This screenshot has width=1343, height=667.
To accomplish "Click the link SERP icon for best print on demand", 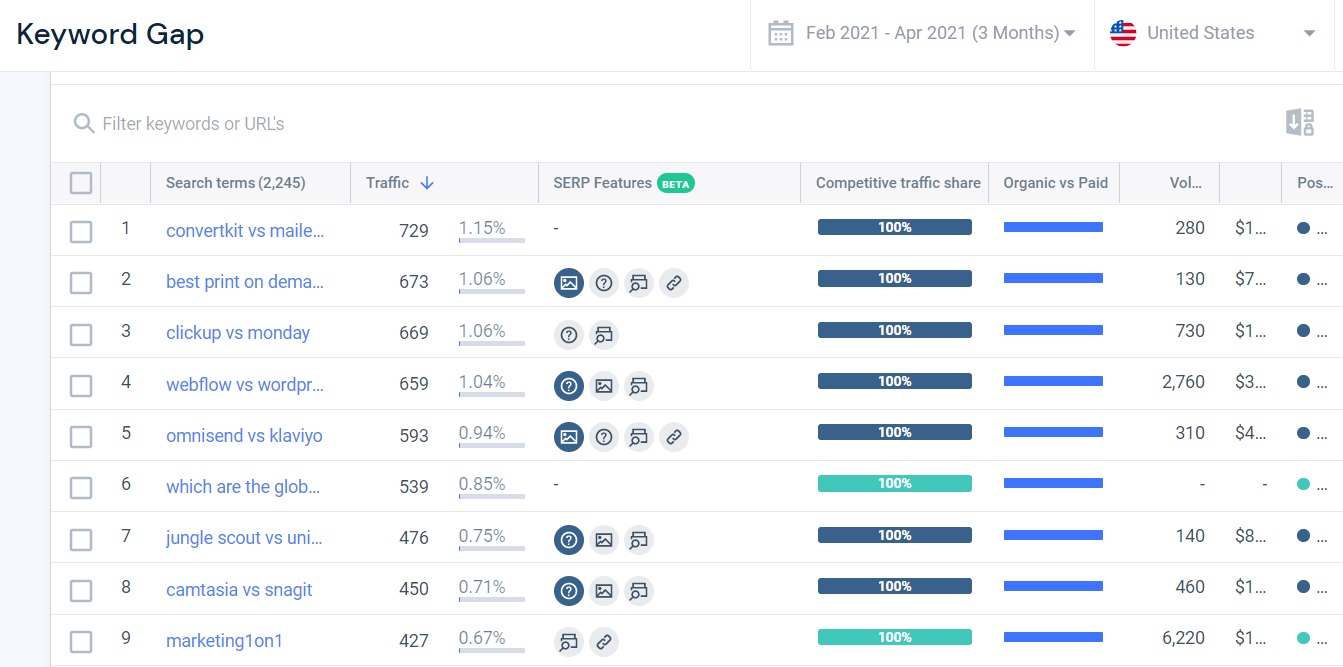I will (x=674, y=283).
